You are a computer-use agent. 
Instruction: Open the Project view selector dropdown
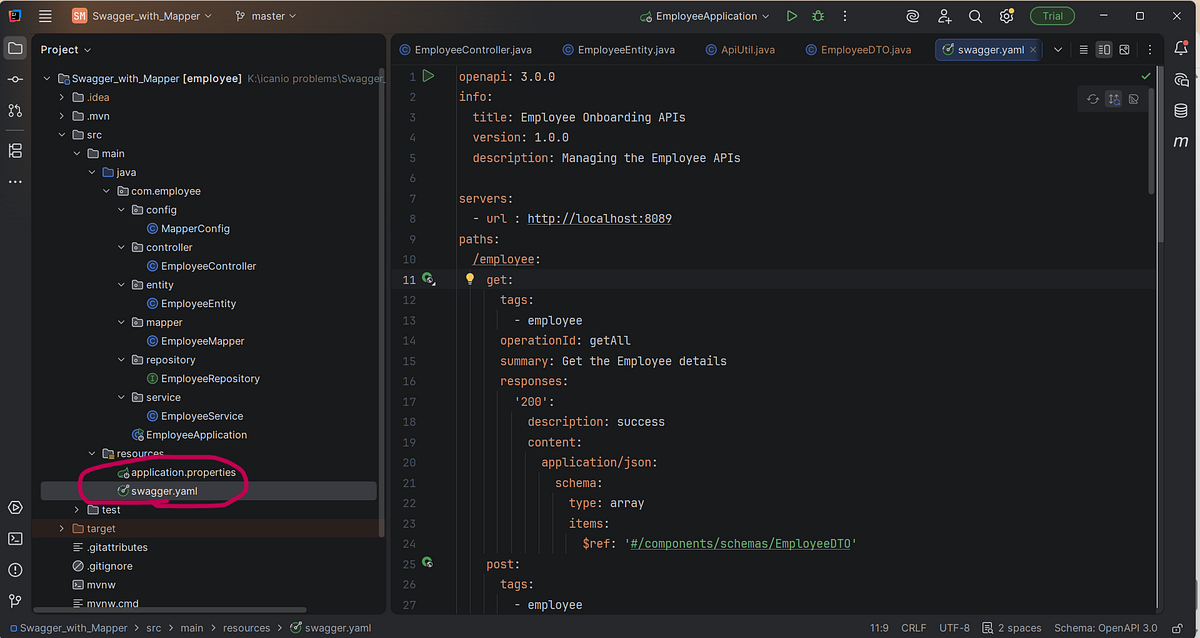pos(66,49)
